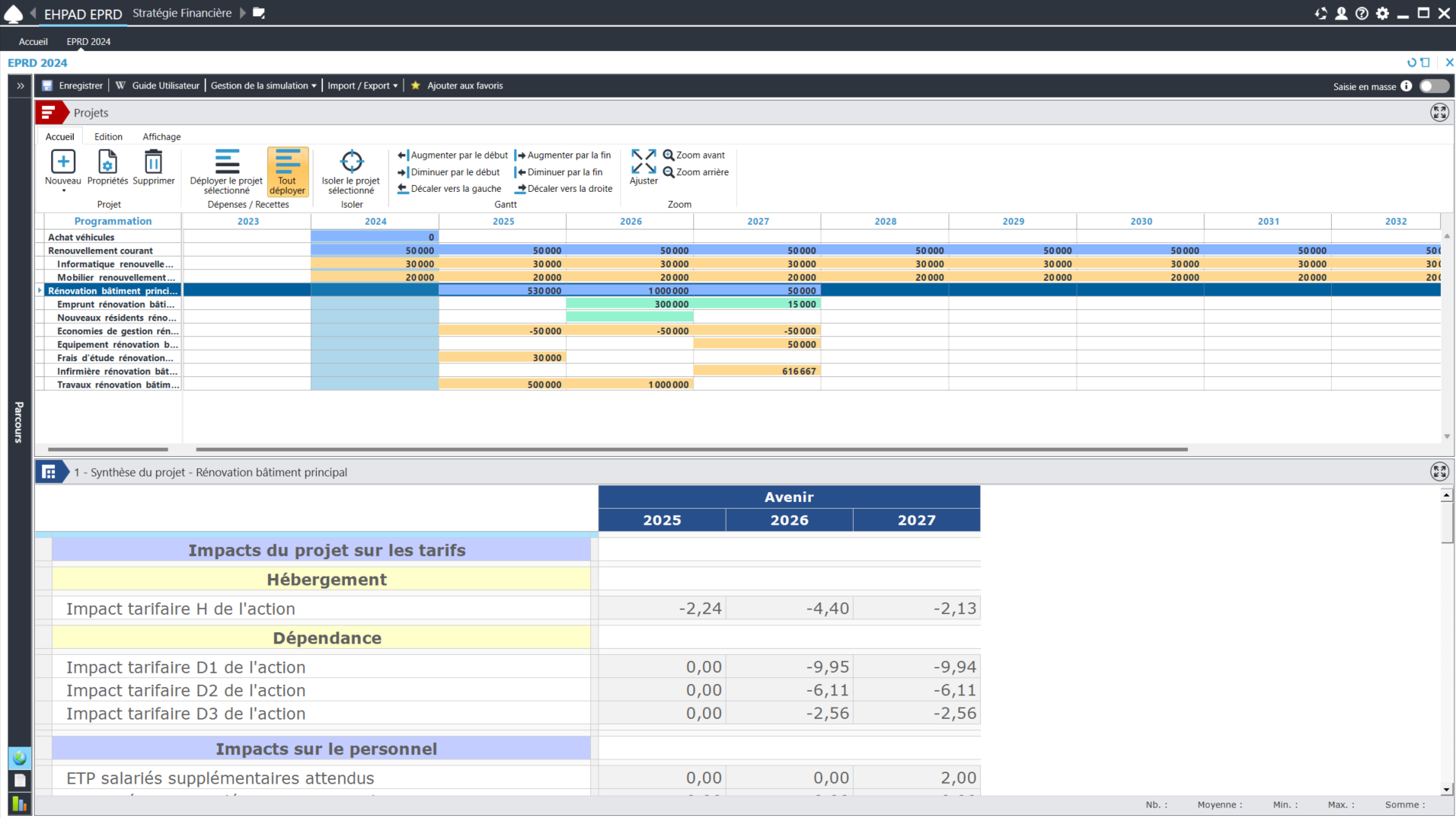Open the Guide Utilisateur
The width and height of the screenshot is (1456, 818).
(x=158, y=86)
